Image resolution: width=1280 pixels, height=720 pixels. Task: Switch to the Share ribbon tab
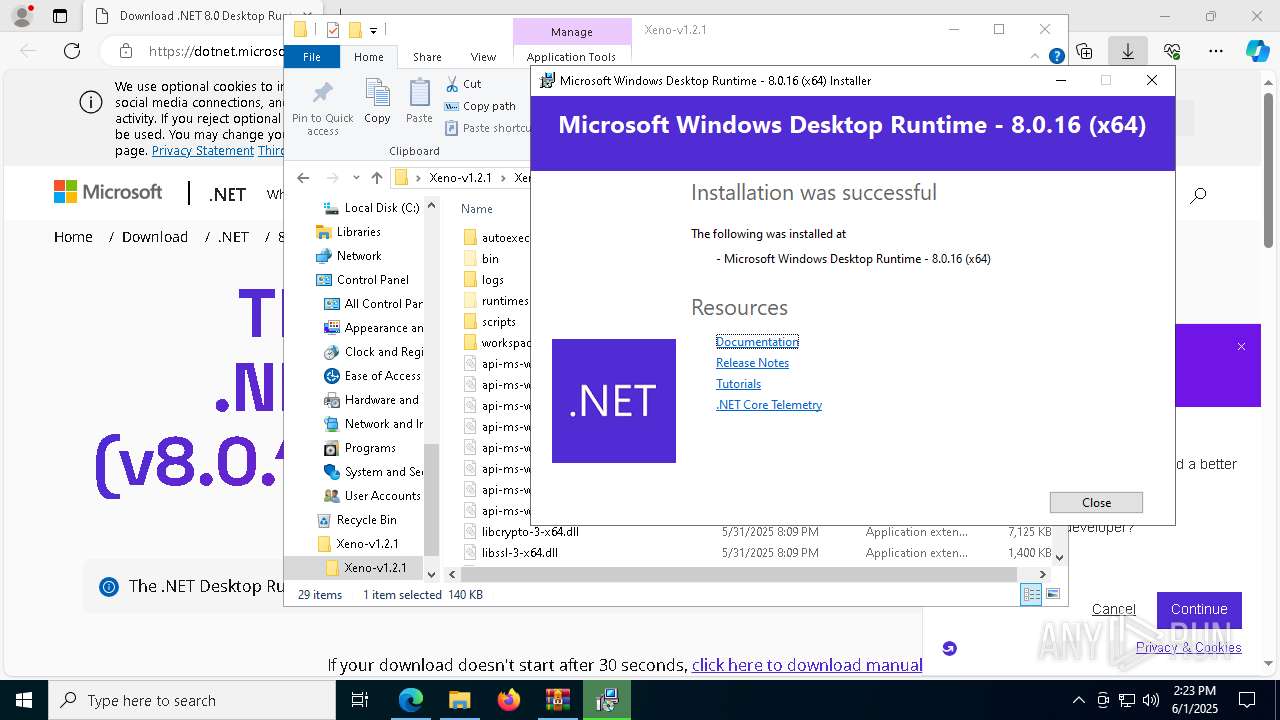tap(427, 57)
